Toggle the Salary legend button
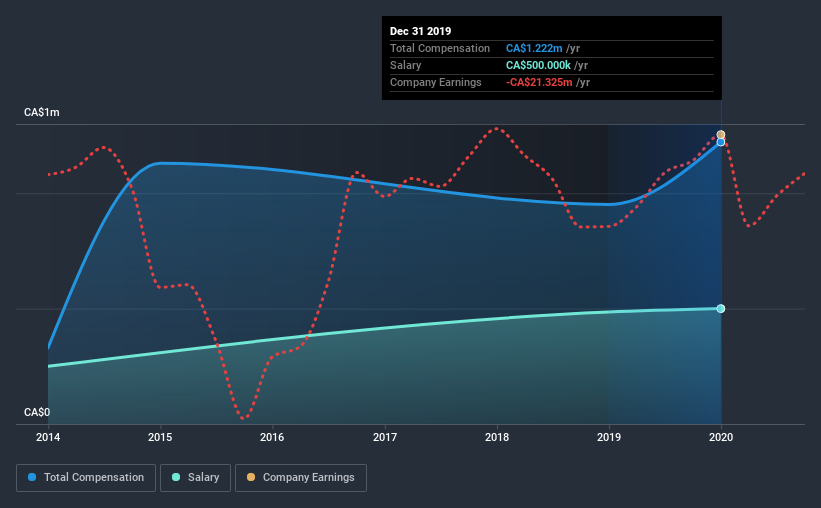 click(195, 478)
